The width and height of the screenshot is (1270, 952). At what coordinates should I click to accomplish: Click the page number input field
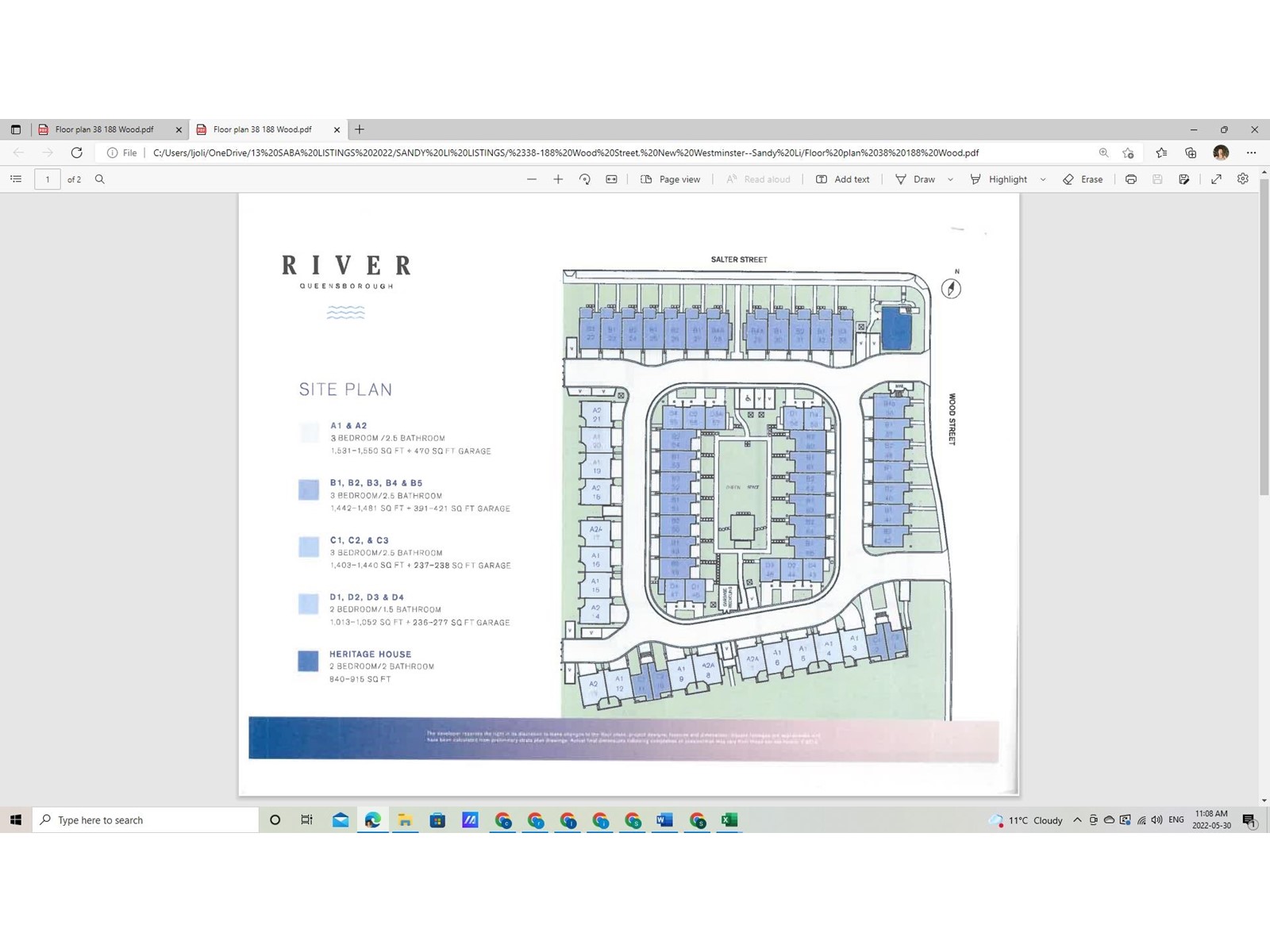point(48,179)
